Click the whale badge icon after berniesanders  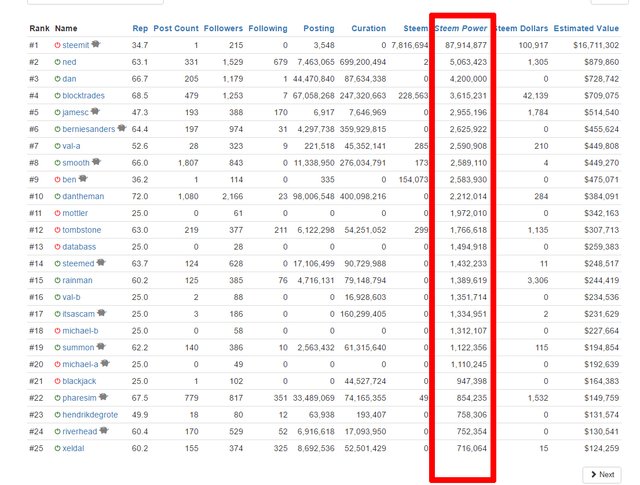pos(122,128)
